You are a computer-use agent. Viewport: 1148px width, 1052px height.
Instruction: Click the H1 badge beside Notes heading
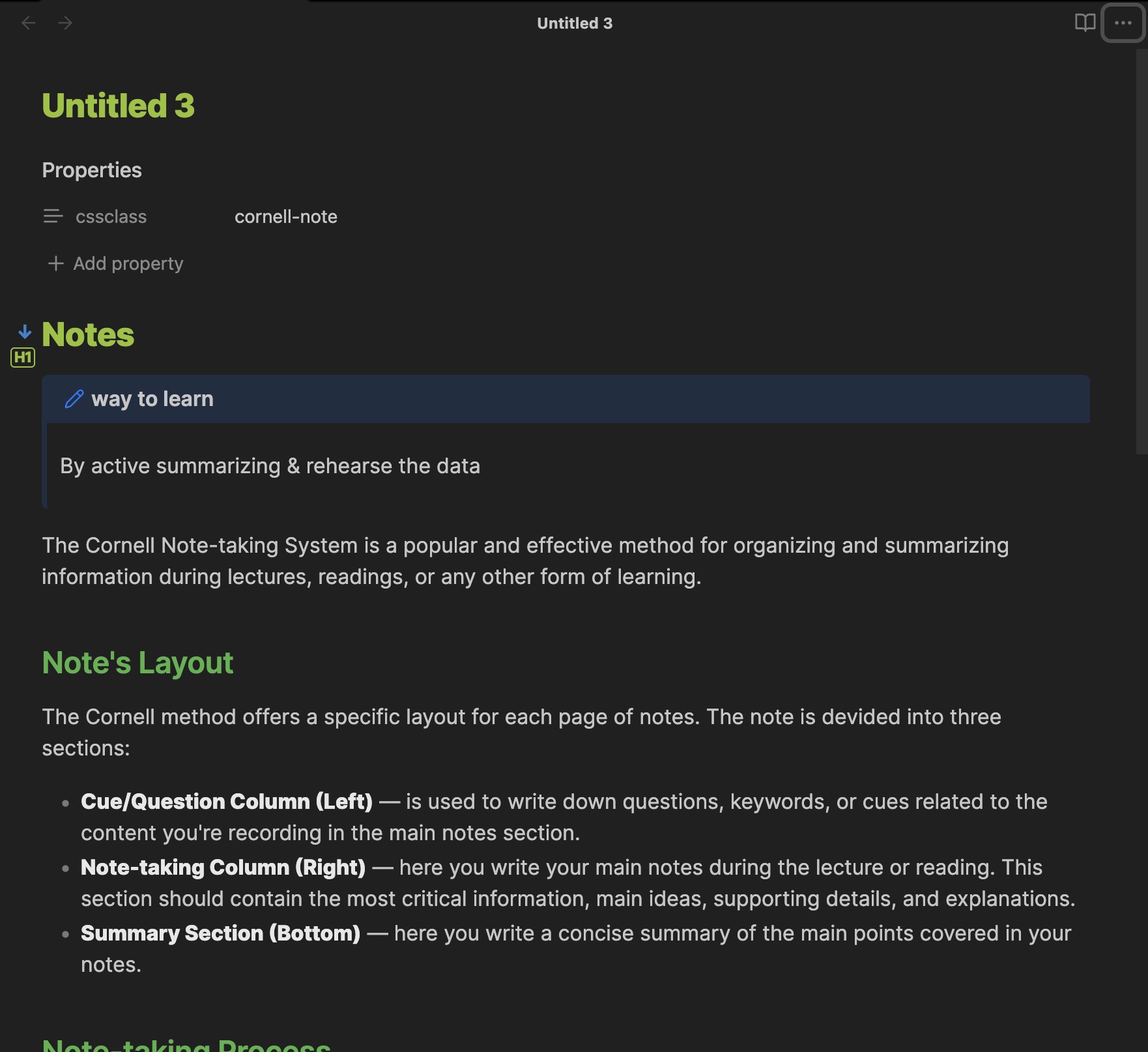23,357
